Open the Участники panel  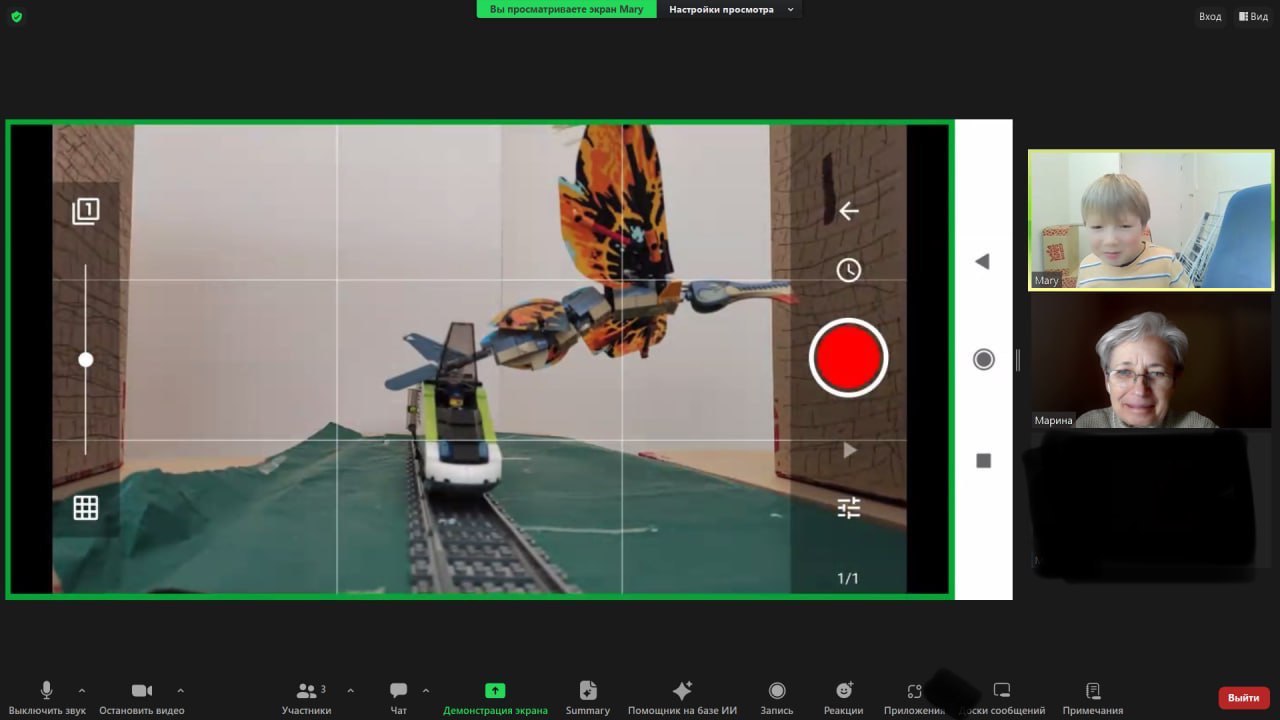pyautogui.click(x=307, y=697)
